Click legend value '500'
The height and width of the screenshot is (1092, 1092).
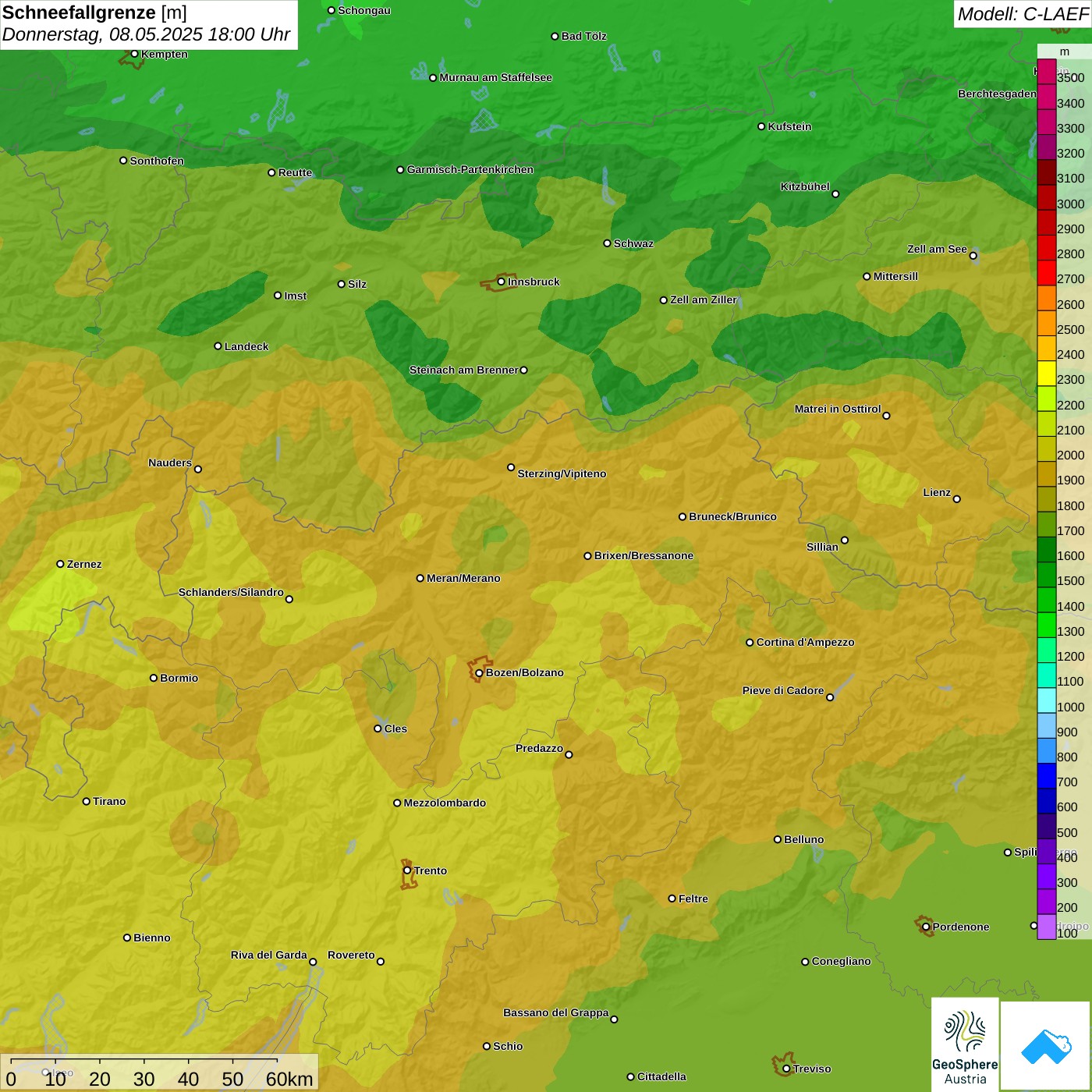click(x=1067, y=832)
